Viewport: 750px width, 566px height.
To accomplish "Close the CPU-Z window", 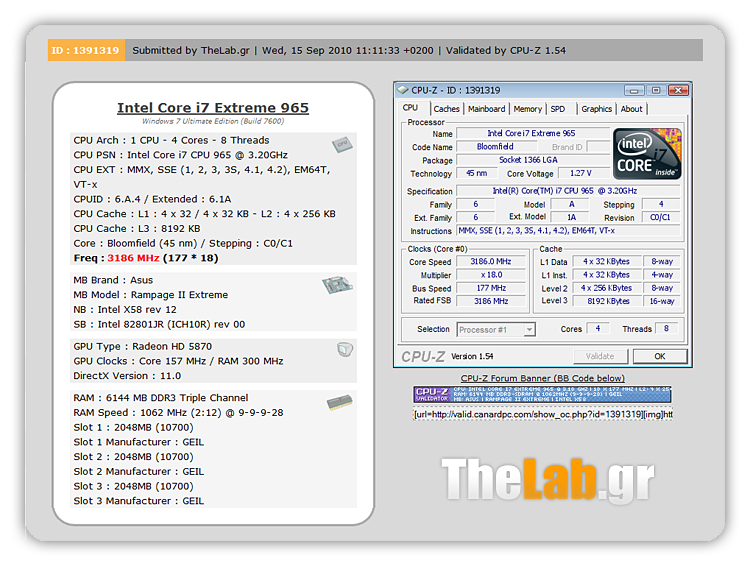I will 678,90.
